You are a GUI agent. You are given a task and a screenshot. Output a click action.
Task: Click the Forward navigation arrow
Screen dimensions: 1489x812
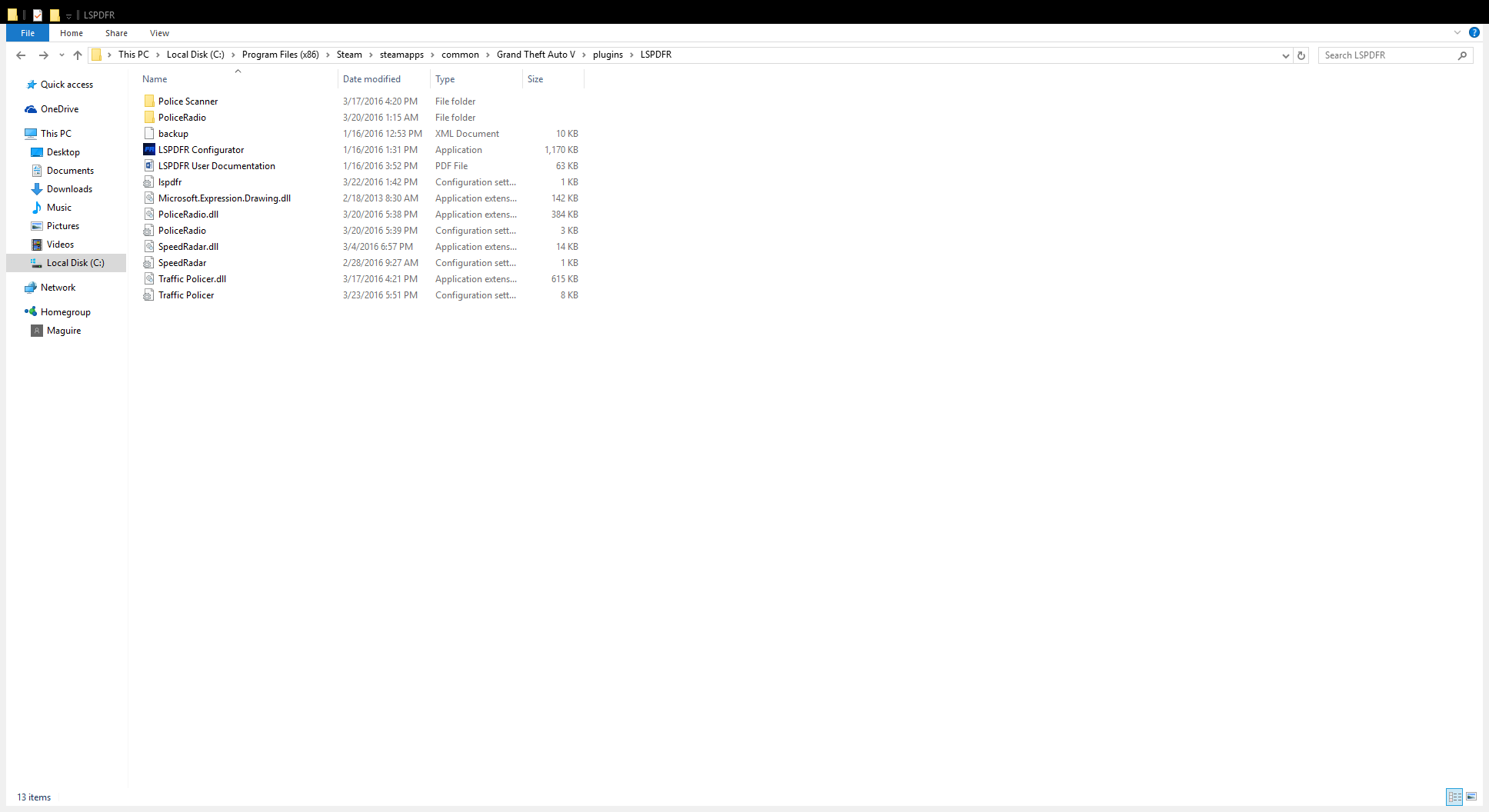tap(43, 55)
